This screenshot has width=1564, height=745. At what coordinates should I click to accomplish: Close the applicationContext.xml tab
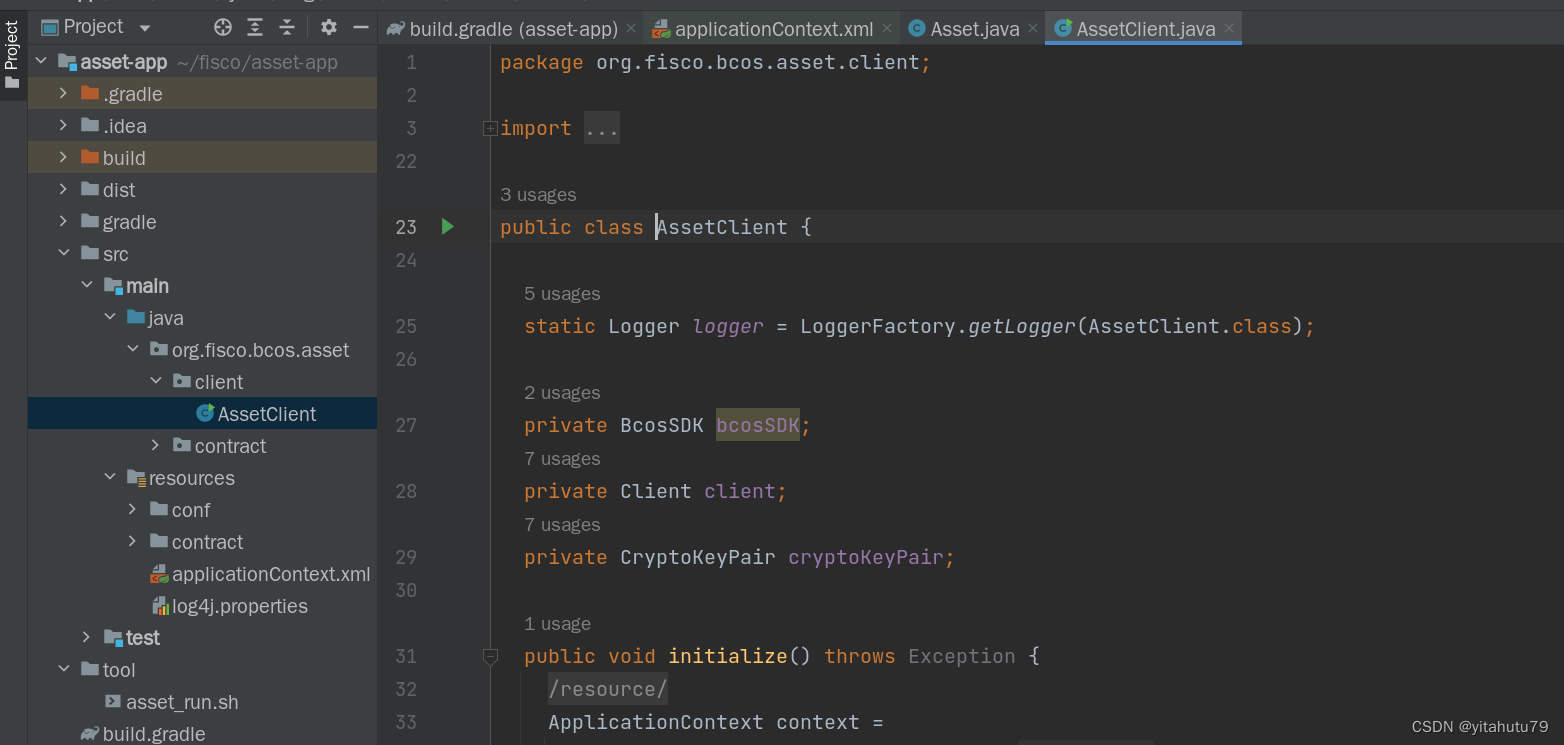(x=887, y=29)
